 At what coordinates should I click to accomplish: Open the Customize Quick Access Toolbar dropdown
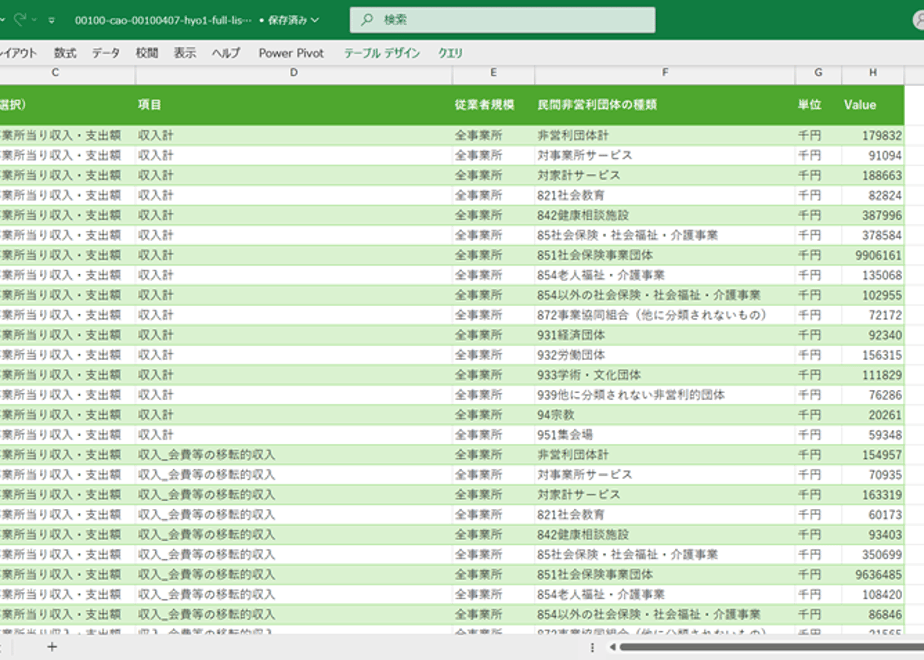click(52, 21)
